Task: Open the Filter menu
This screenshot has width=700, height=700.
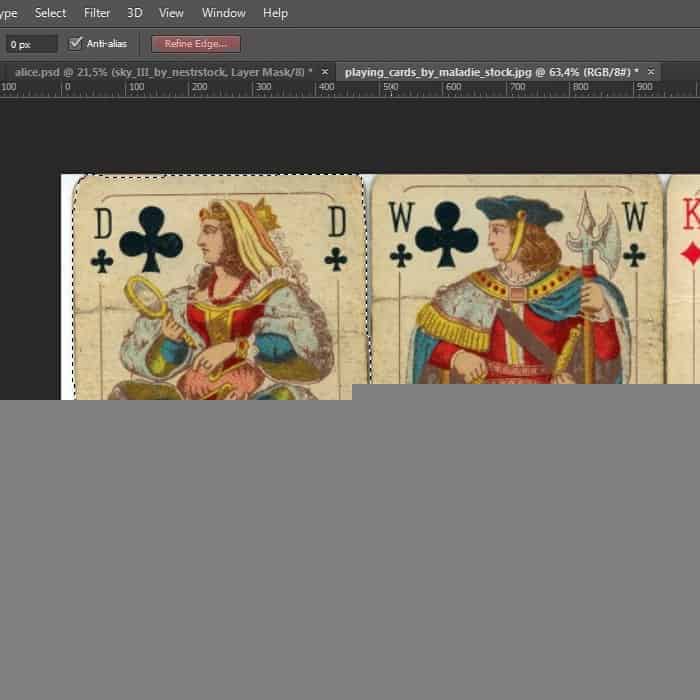Action: pos(97,13)
